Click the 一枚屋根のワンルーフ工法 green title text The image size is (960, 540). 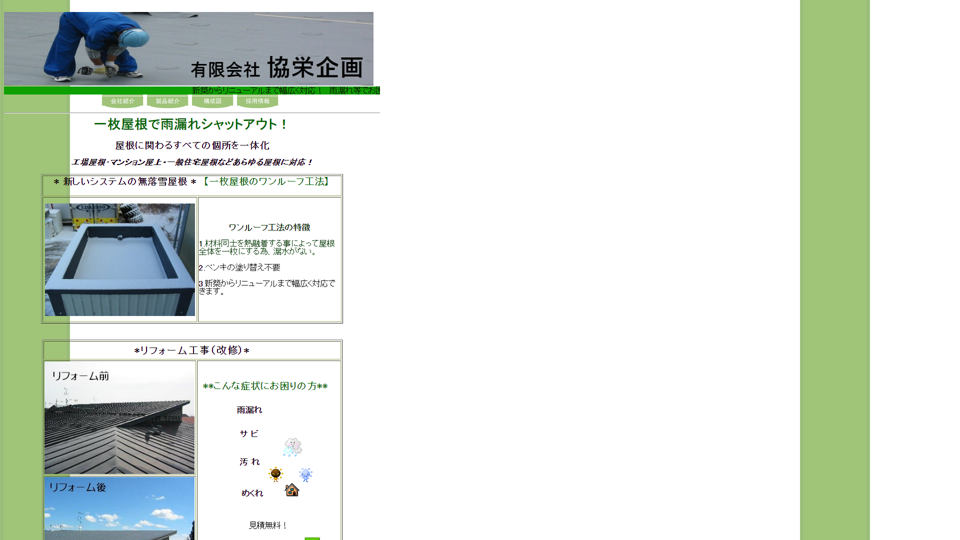266,182
